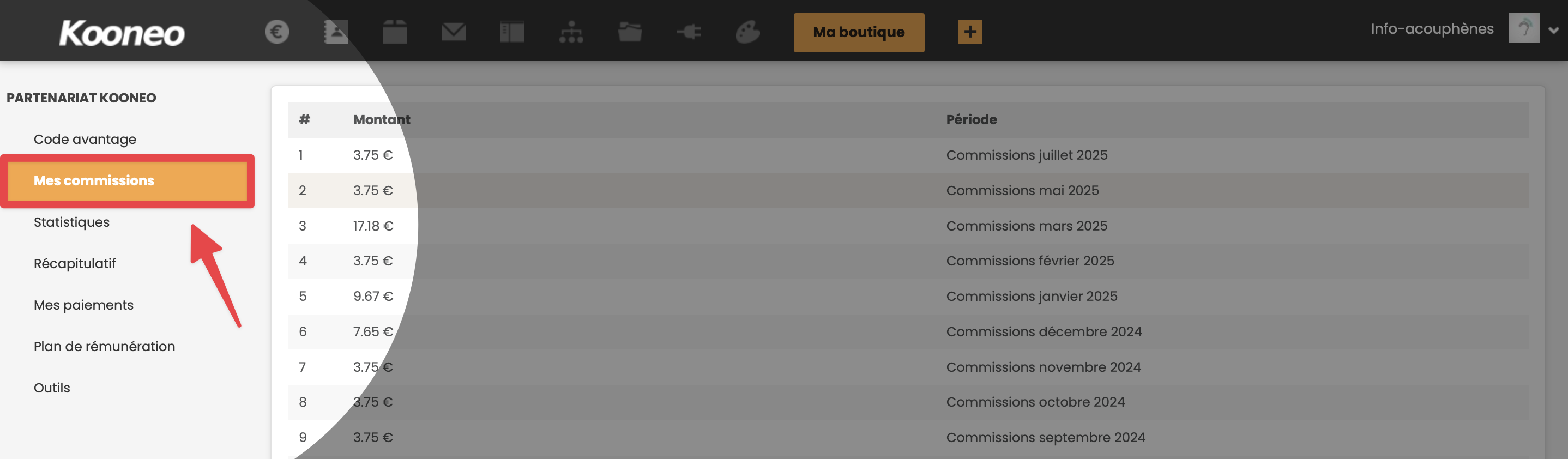Screen dimensions: 1568x459
Task: Open the envelope mailing icon
Action: (454, 32)
